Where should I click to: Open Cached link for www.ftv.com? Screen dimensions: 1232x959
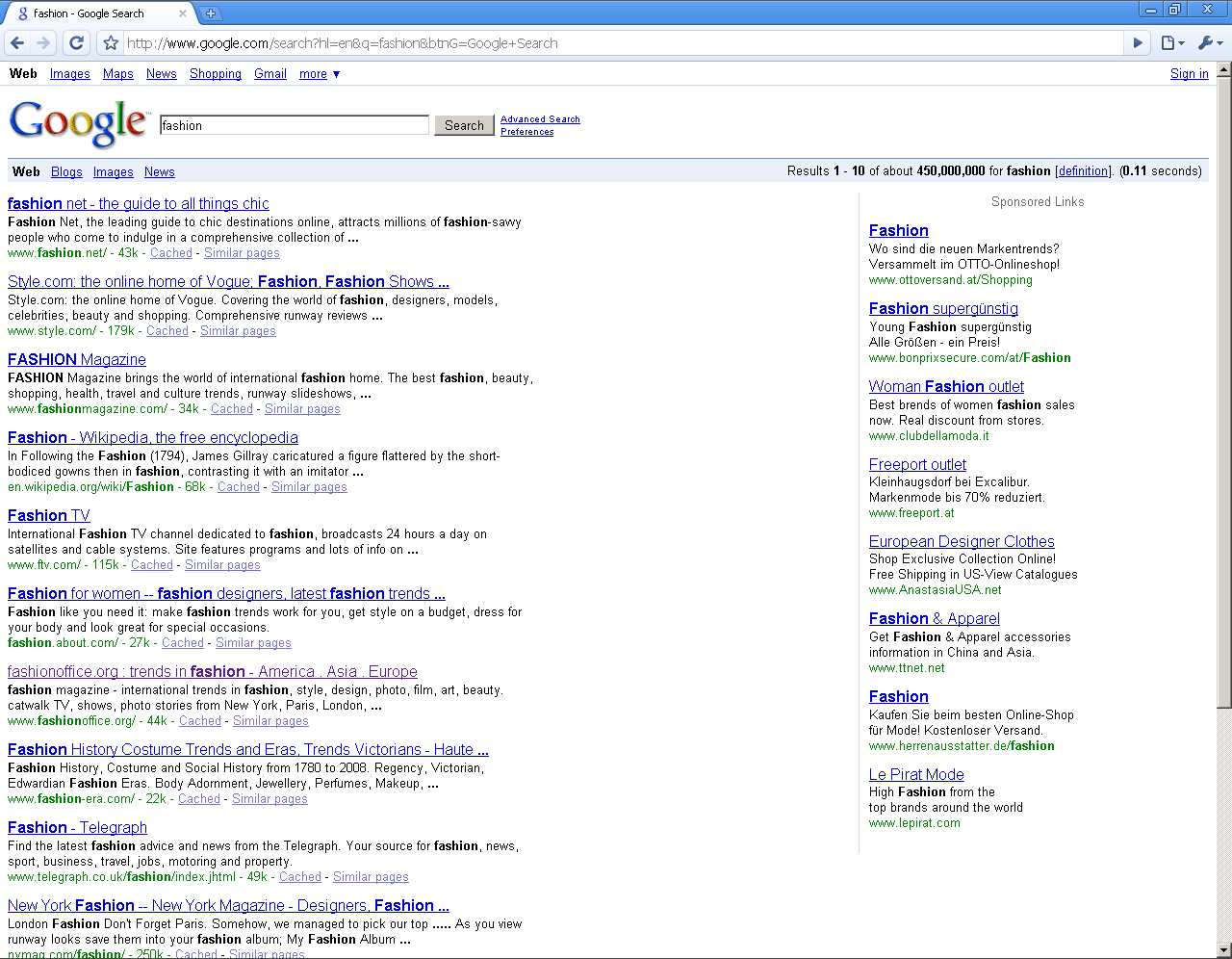pyautogui.click(x=152, y=565)
